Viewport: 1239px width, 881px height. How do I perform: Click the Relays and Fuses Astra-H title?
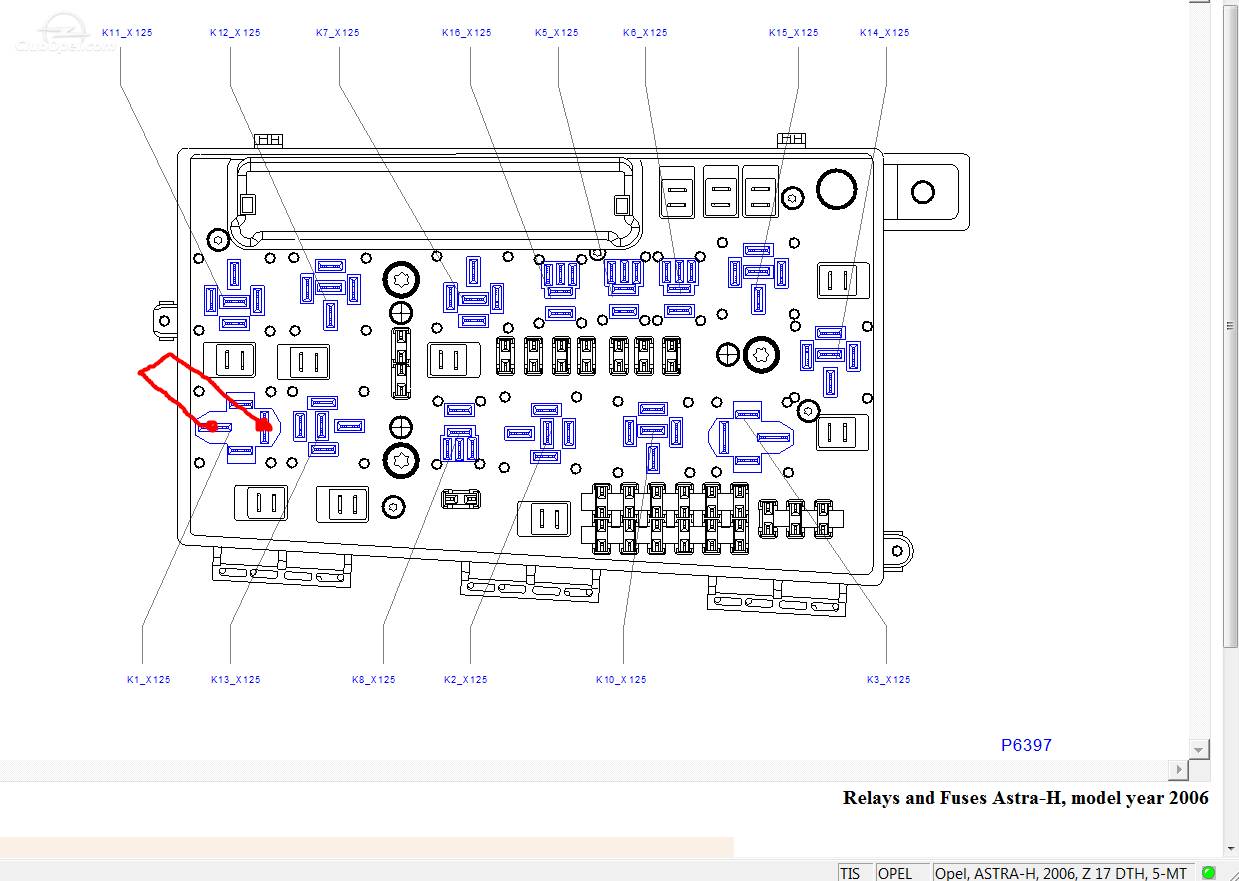coord(1026,798)
